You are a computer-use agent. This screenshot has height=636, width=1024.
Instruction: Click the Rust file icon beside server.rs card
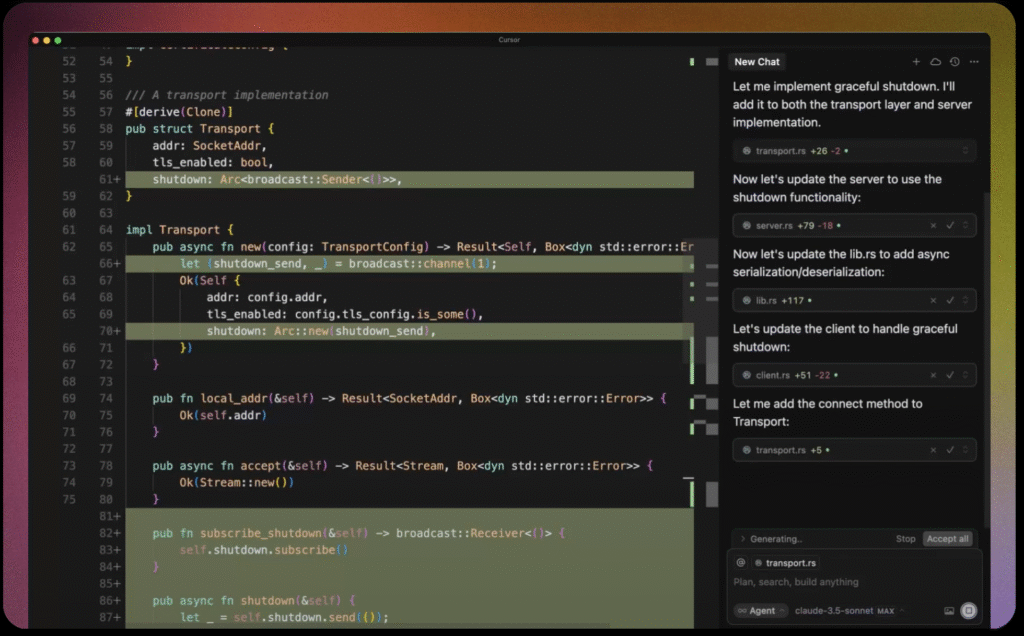(x=746, y=225)
